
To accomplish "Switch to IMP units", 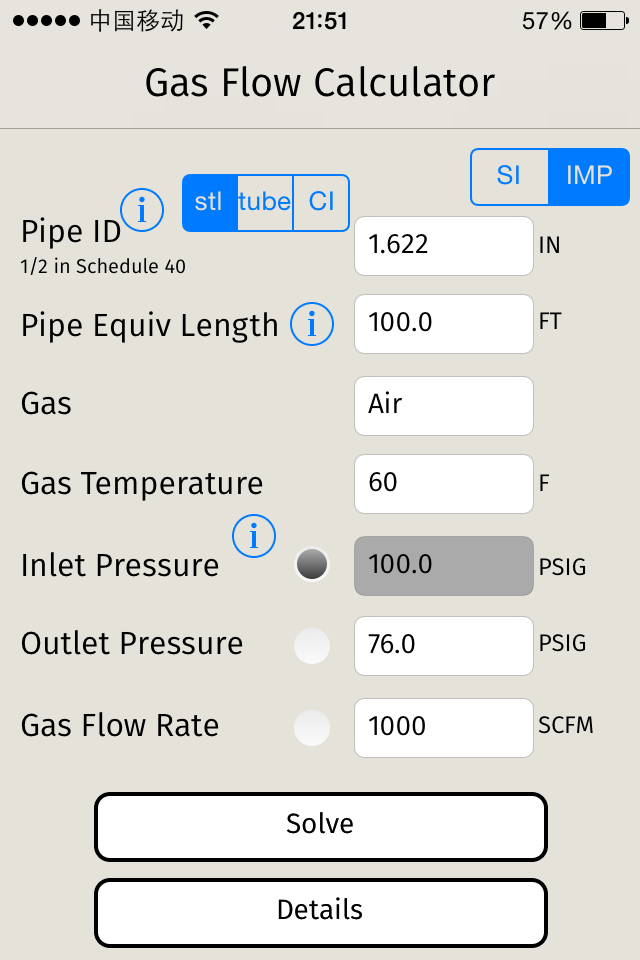I will (x=589, y=176).
